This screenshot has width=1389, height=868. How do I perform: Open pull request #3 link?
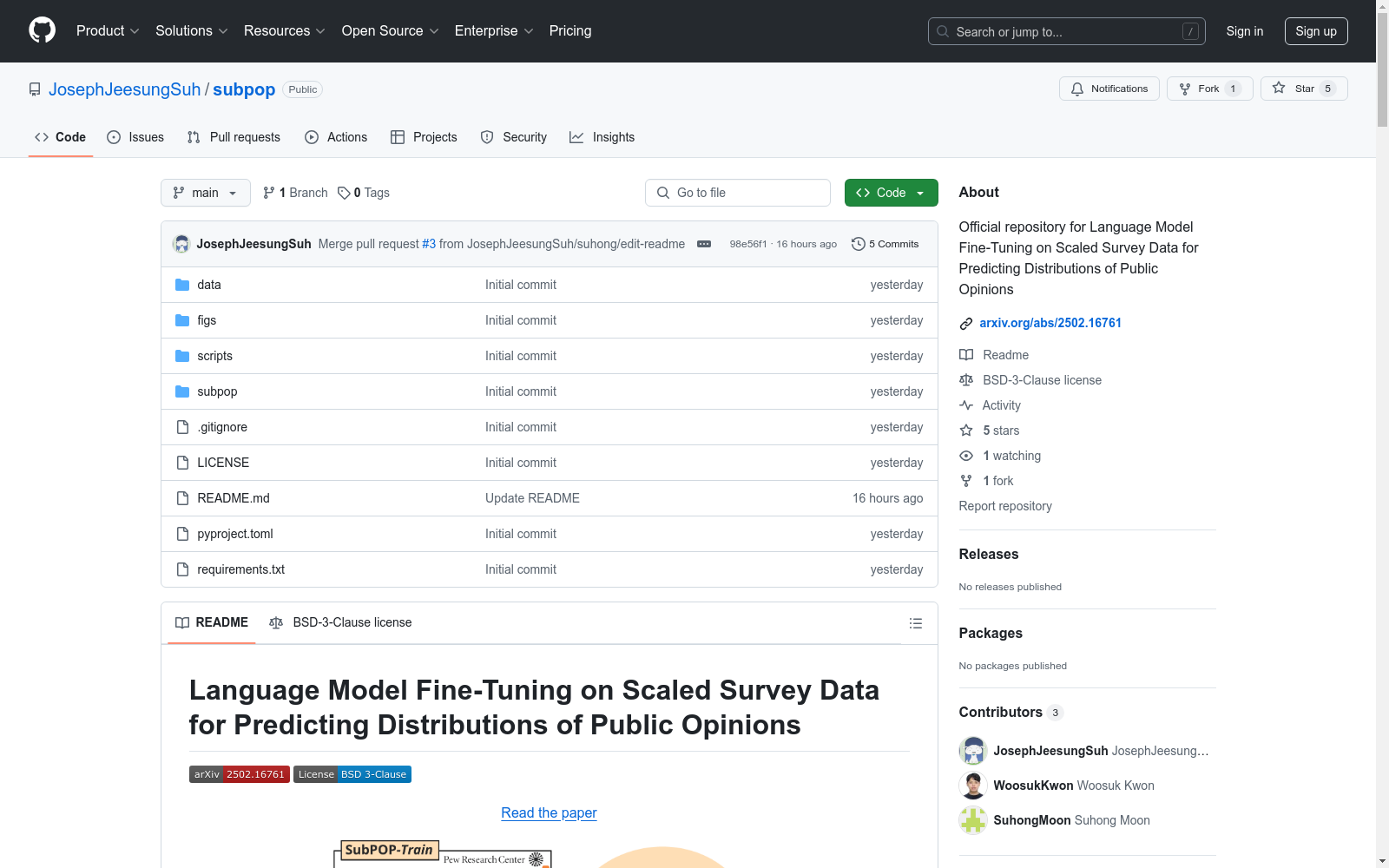429,244
